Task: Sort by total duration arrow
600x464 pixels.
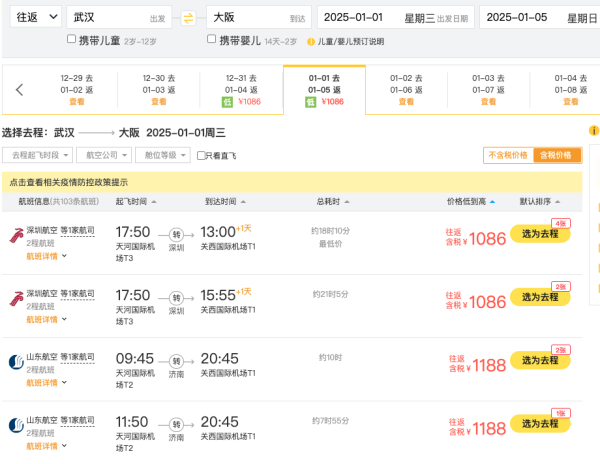Action: (347, 202)
